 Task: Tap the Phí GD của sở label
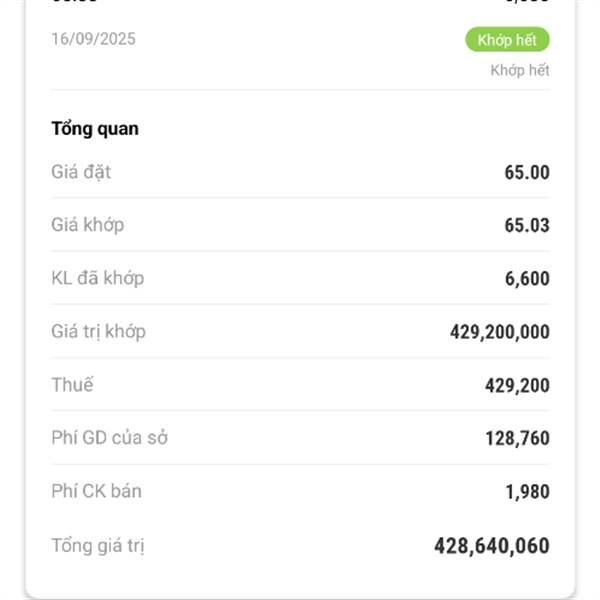109,438
